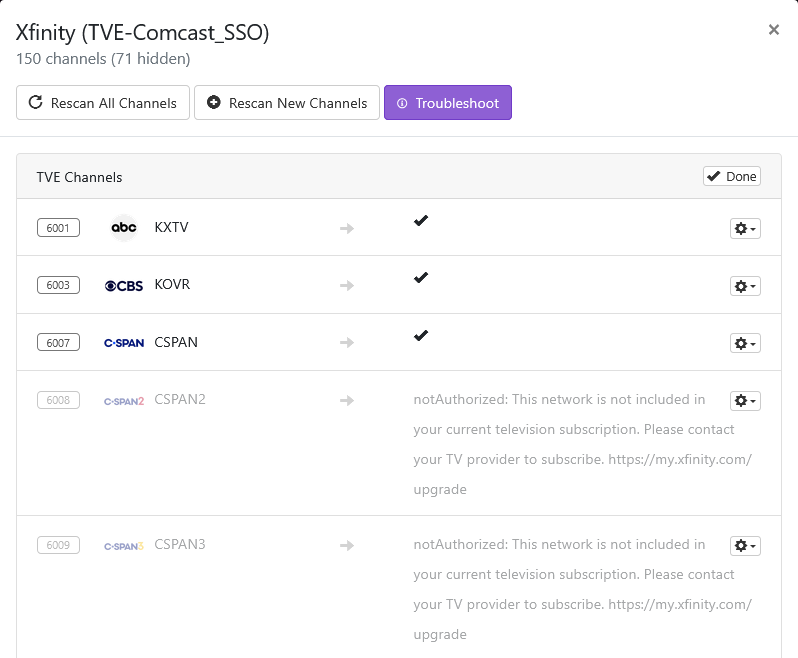Click the C-SPAN3 channel logo

(x=124, y=546)
